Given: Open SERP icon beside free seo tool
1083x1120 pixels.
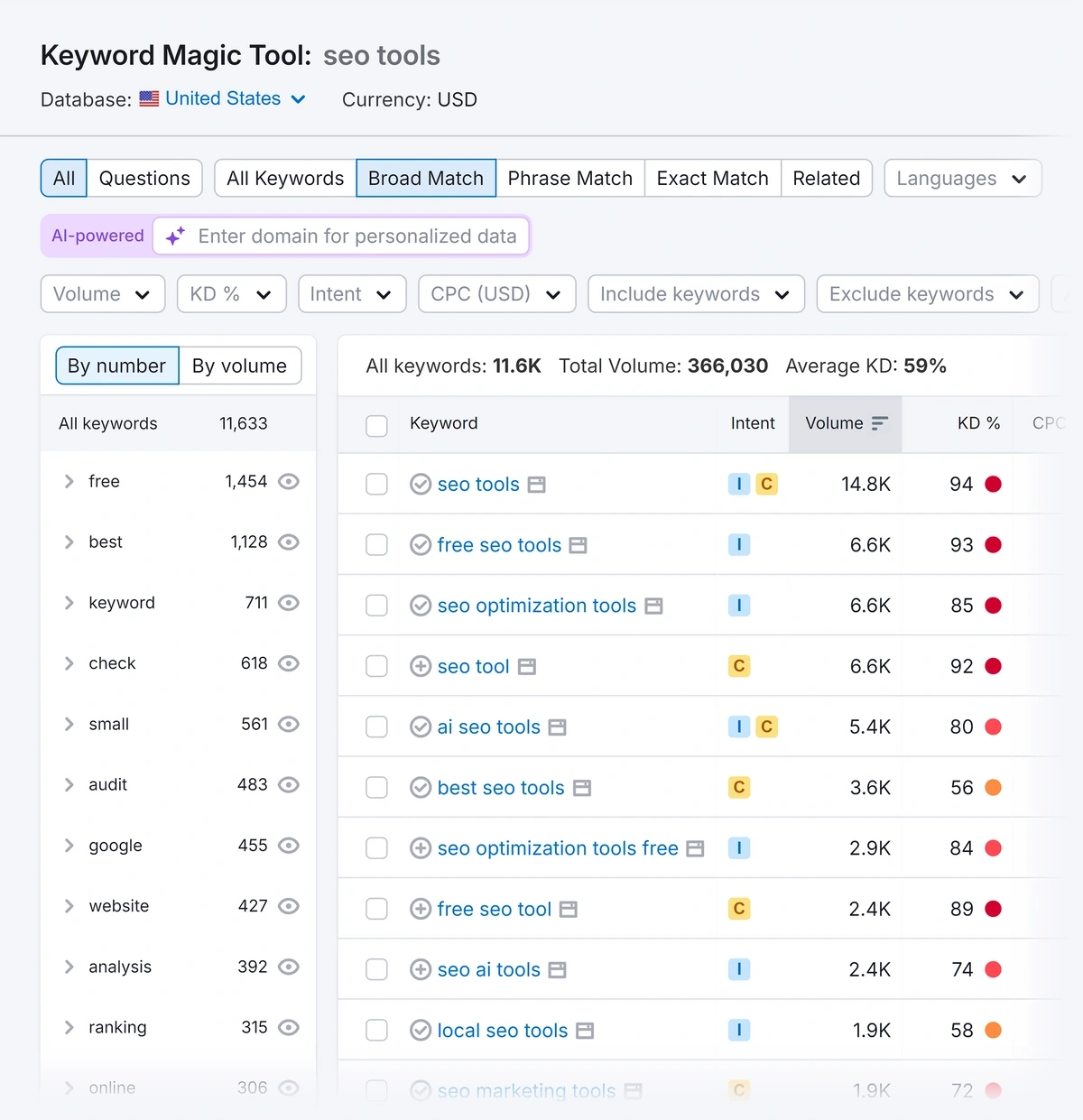Looking at the screenshot, I should pyautogui.click(x=569, y=910).
